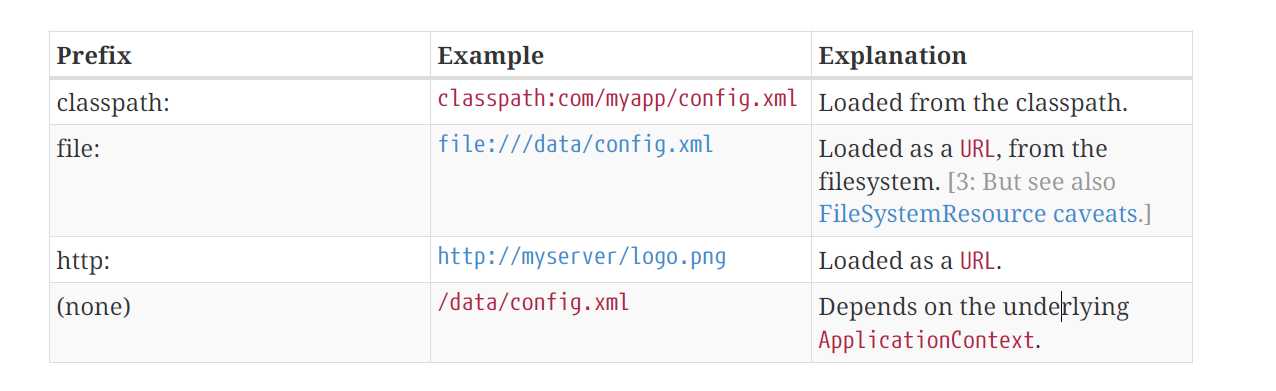1276x391 pixels.
Task: Open the file:///data/config.xml link
Action: point(576,145)
